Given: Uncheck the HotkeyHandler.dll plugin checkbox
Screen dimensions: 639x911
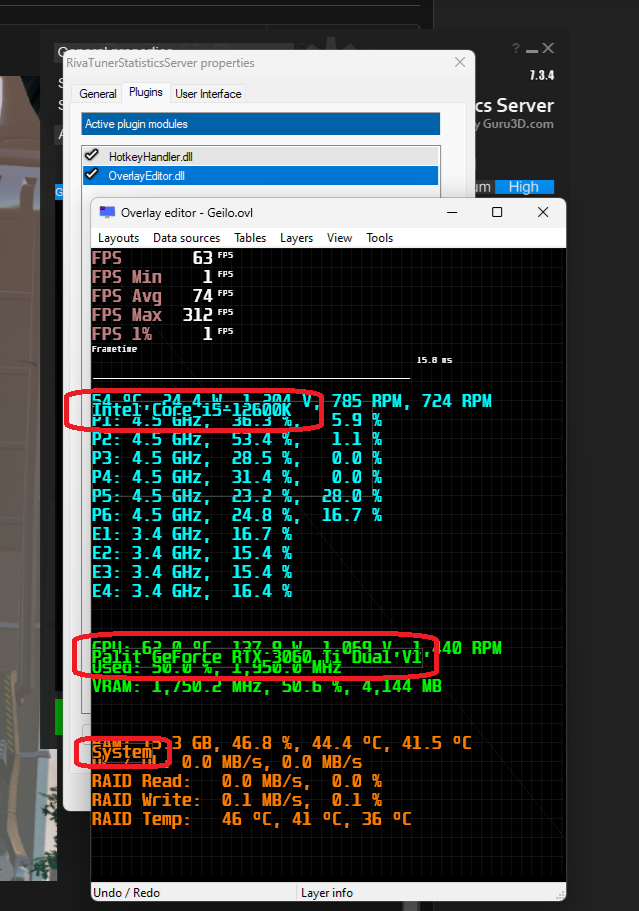Looking at the screenshot, I should 91,155.
